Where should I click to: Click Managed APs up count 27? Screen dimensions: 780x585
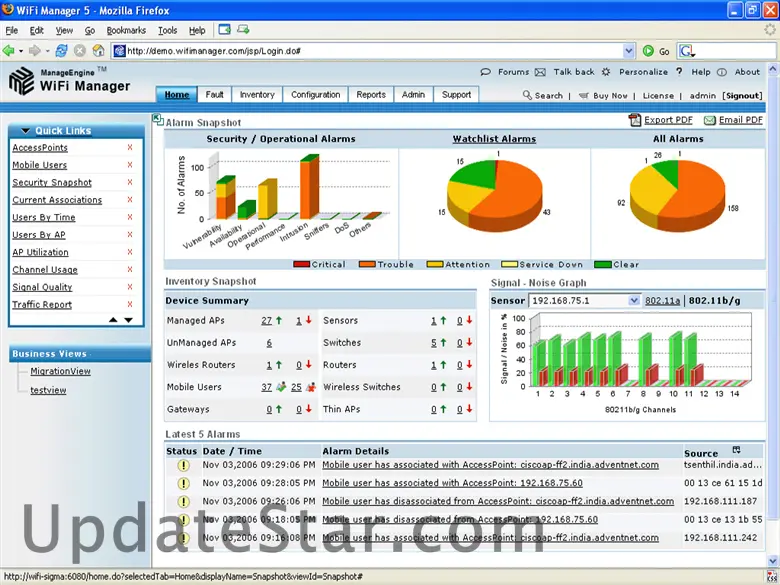(267, 321)
